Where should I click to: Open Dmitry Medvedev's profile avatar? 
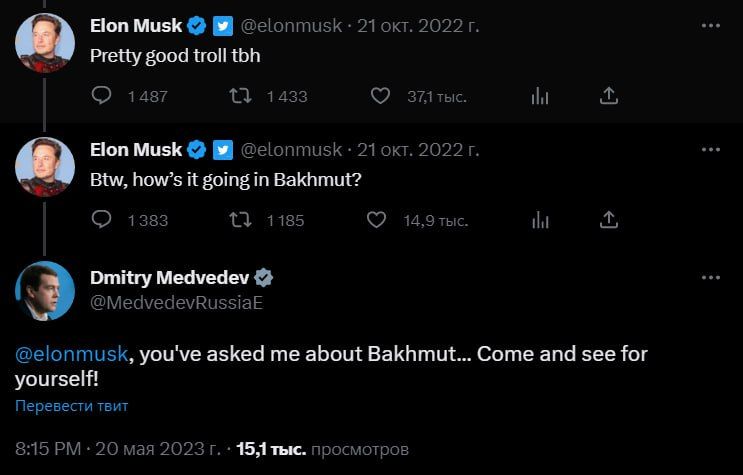point(45,291)
